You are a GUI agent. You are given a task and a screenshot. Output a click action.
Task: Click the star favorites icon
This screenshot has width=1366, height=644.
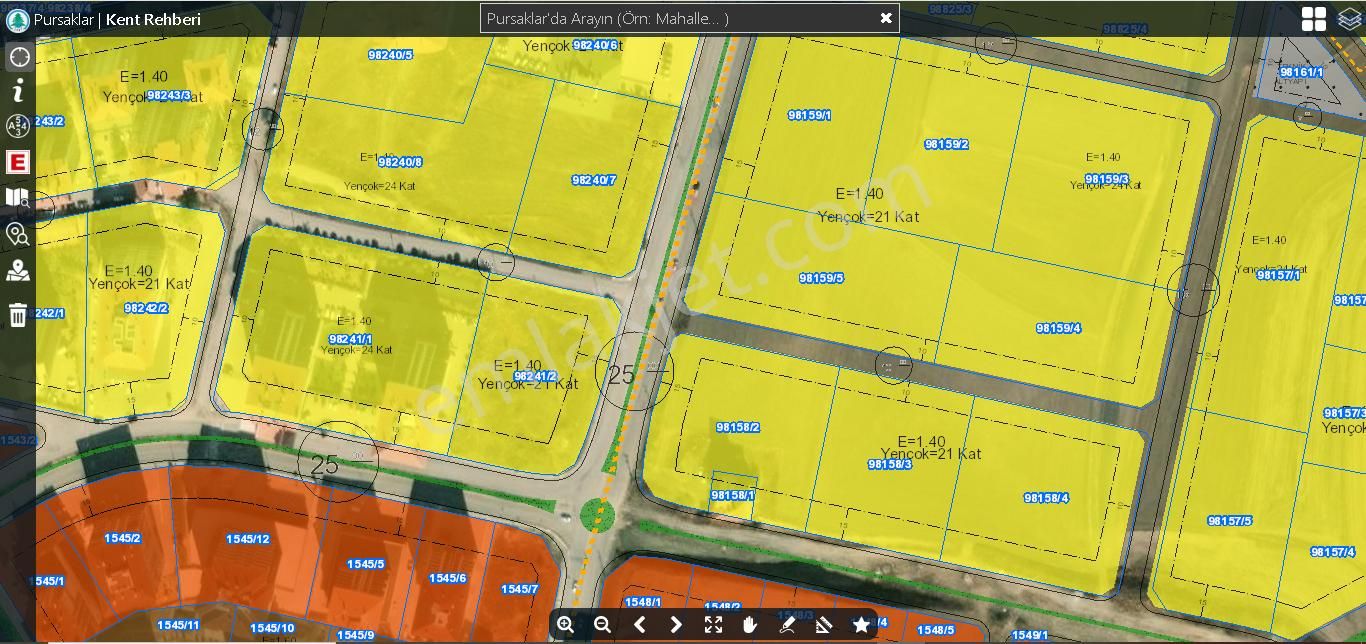(x=861, y=625)
